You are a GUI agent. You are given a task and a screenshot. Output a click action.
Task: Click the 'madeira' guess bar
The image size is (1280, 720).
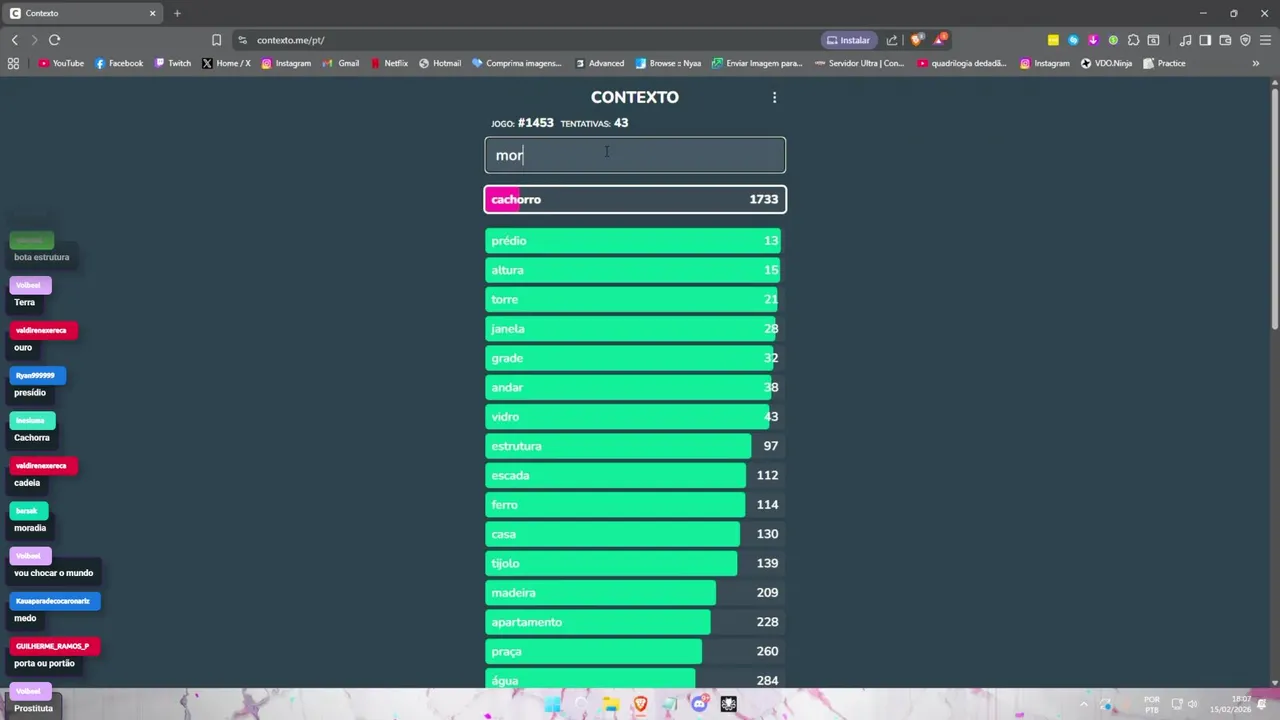click(x=633, y=592)
